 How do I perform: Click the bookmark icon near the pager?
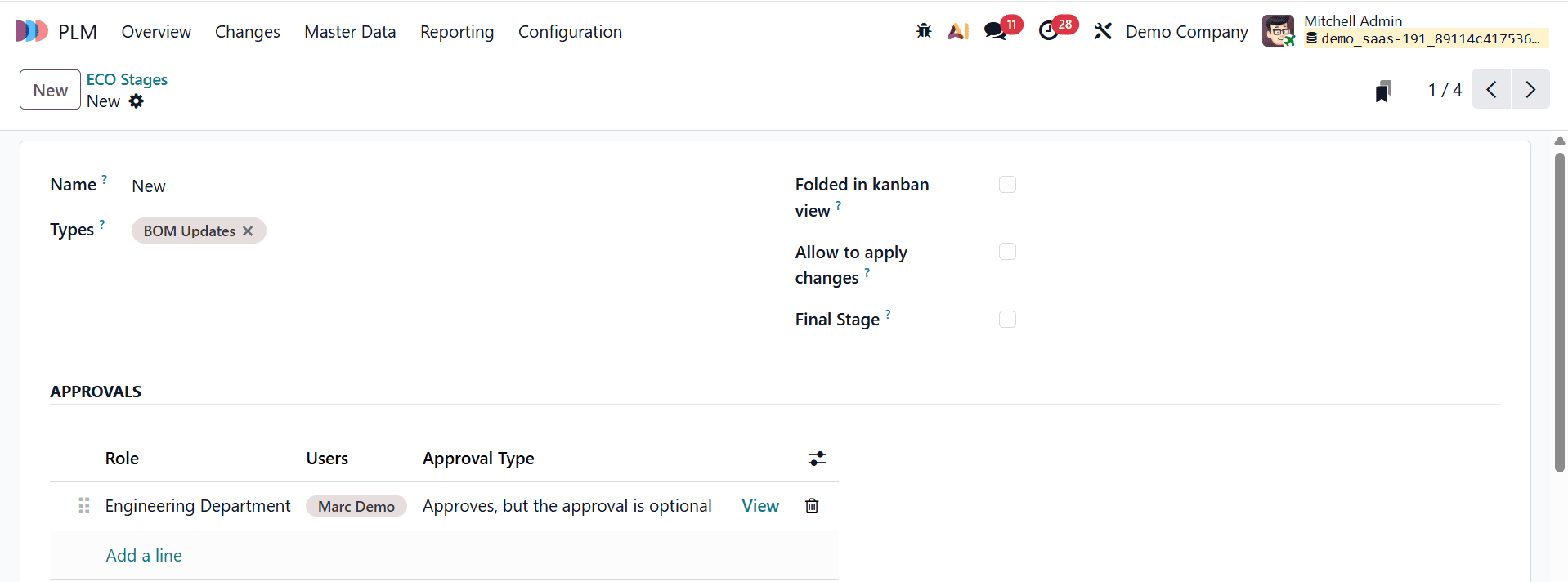coord(1382,90)
